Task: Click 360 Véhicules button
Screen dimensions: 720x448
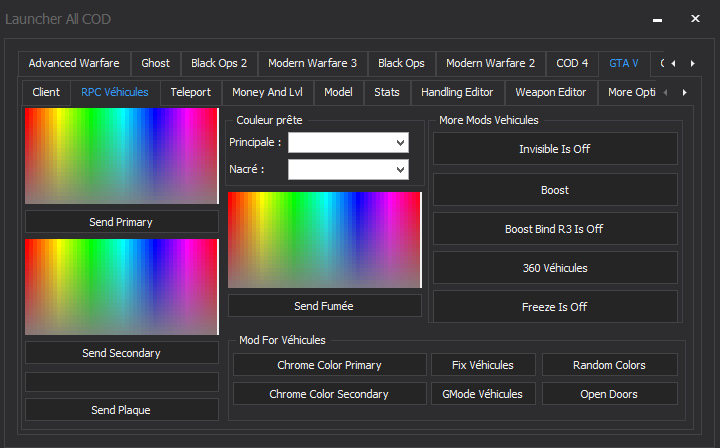Action: (555, 268)
